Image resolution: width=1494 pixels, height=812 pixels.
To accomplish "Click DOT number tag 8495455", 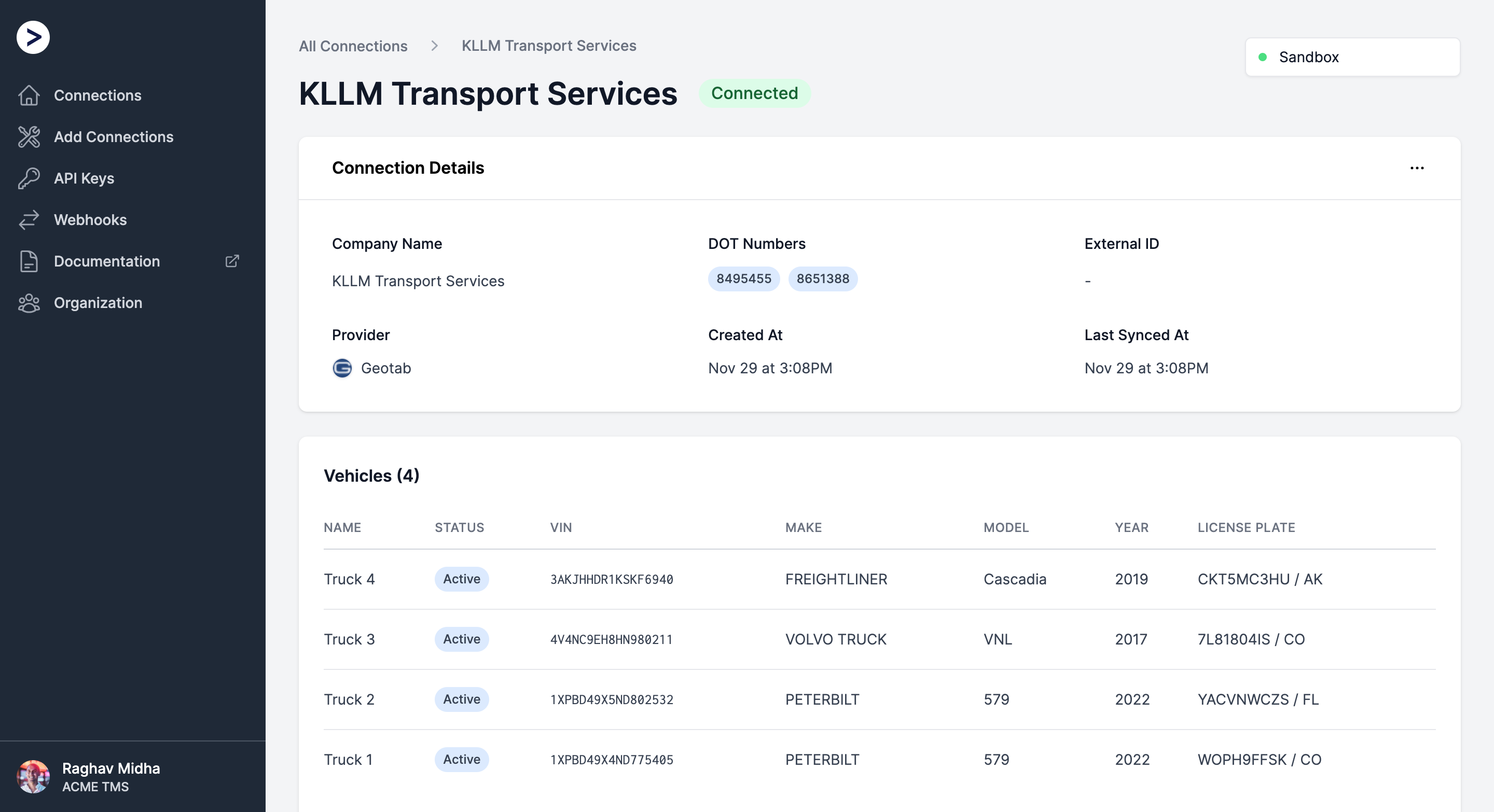I will 743,279.
